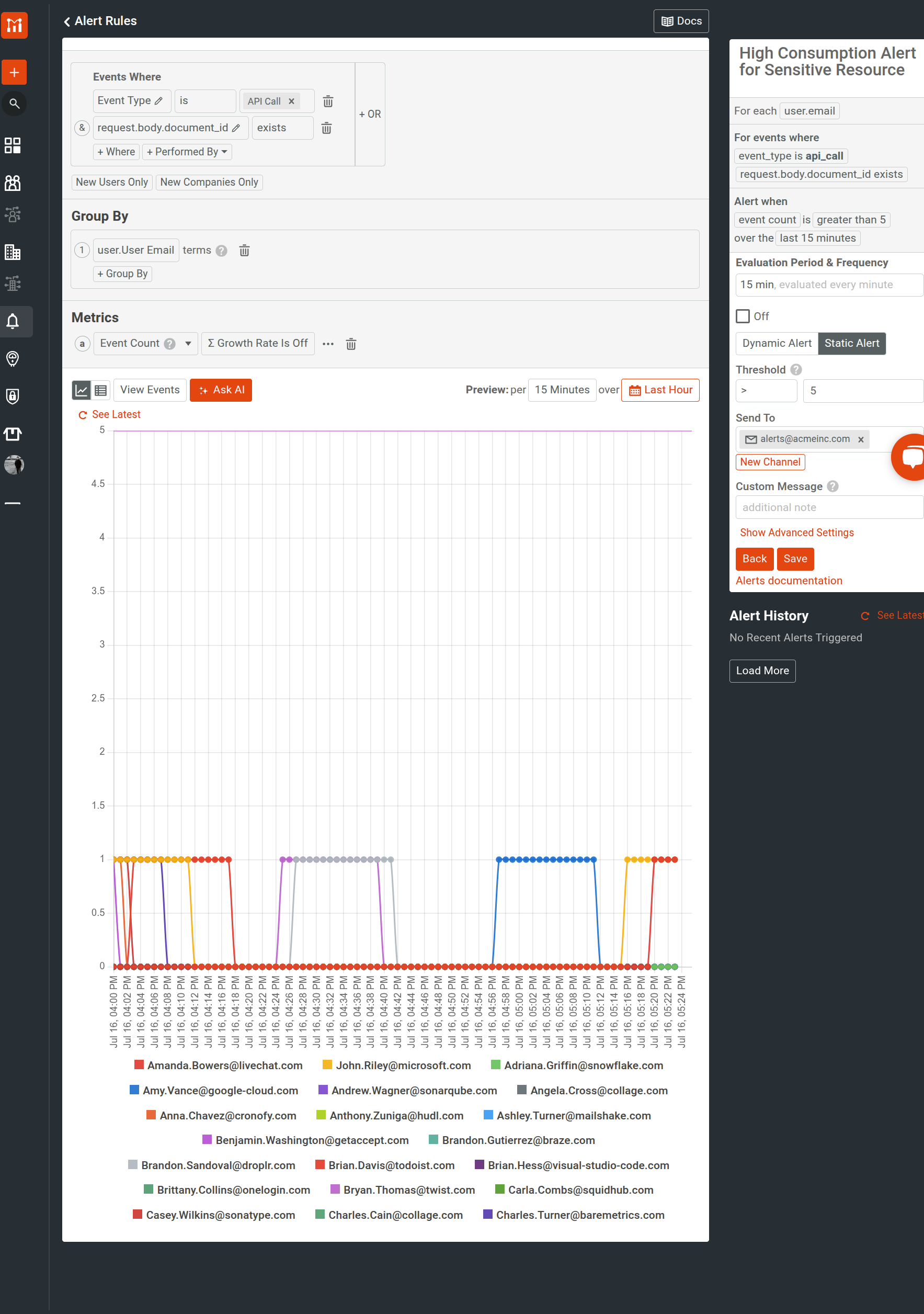Delete the Event Count metric with trash icon
Image resolution: width=924 pixels, height=1314 pixels.
click(351, 343)
